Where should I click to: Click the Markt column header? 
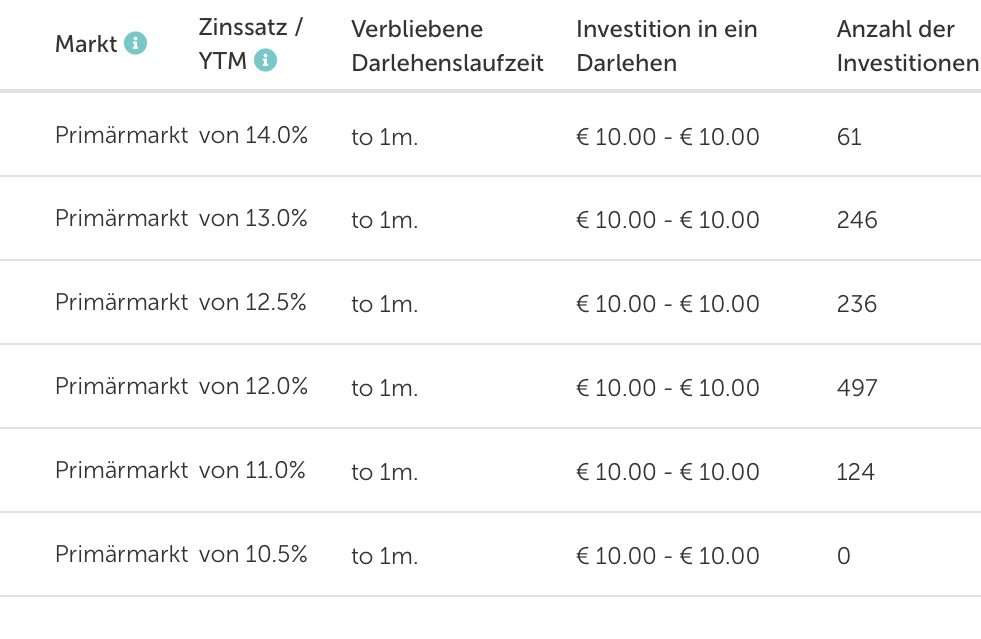pos(86,44)
